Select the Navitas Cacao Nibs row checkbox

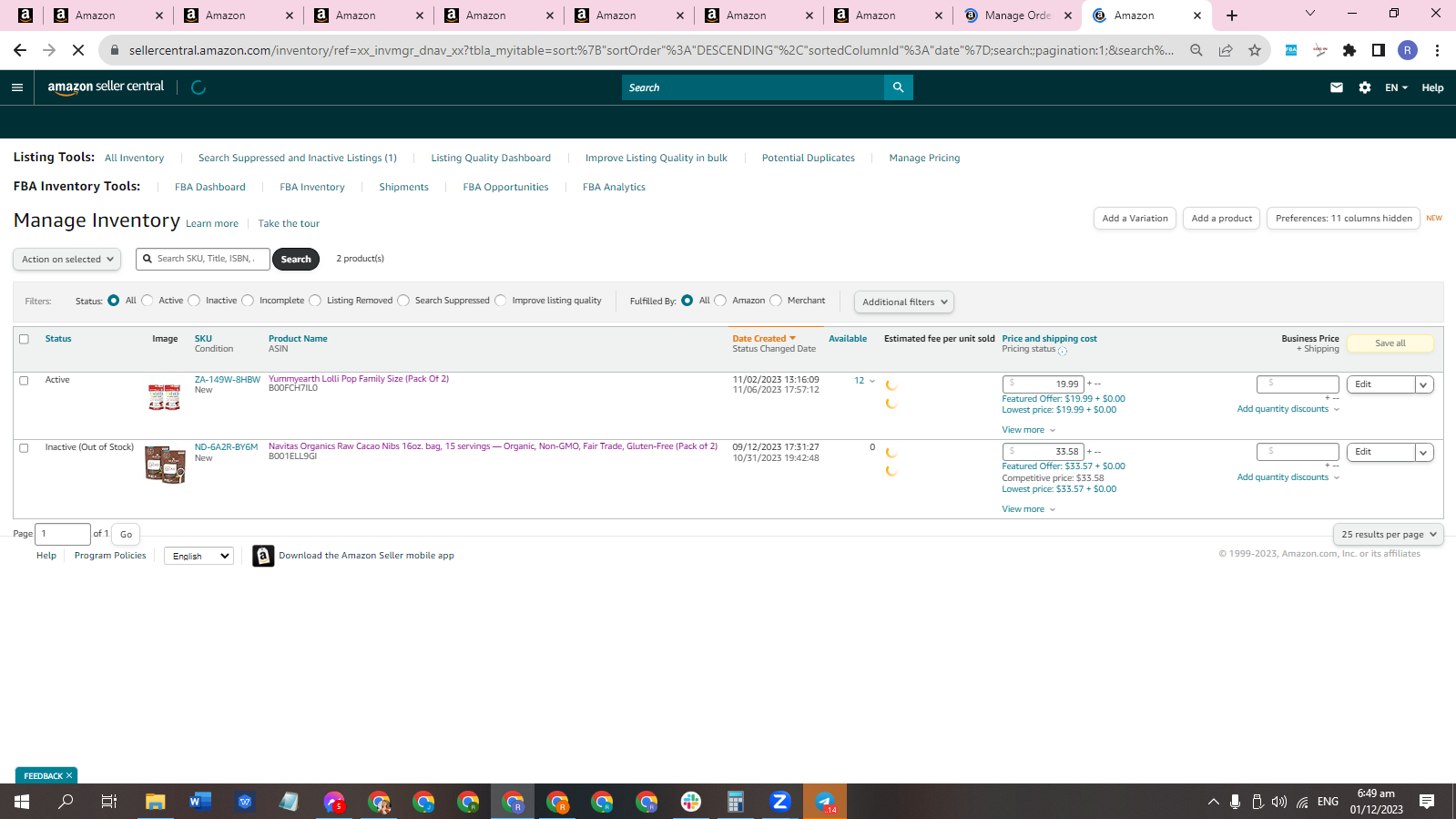(25, 448)
